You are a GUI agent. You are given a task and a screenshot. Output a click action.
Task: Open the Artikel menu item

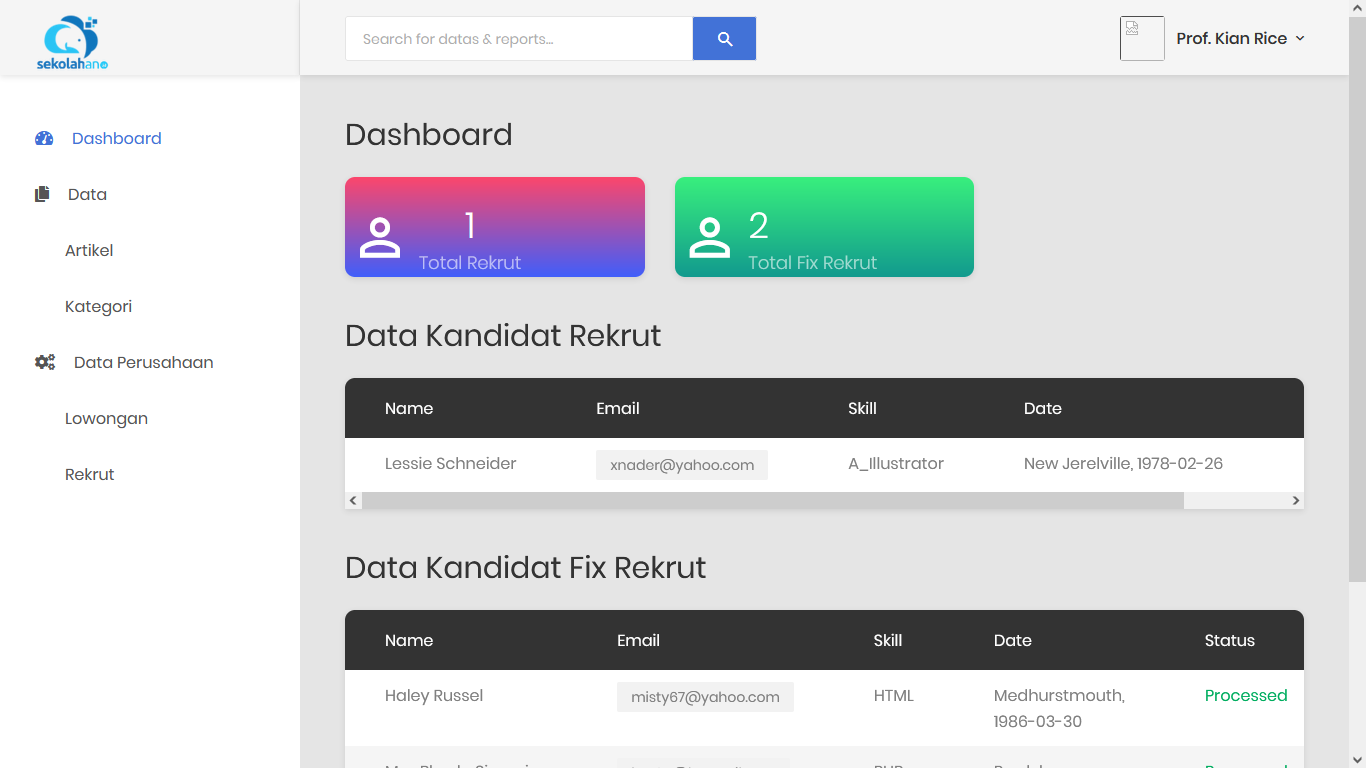(x=89, y=251)
